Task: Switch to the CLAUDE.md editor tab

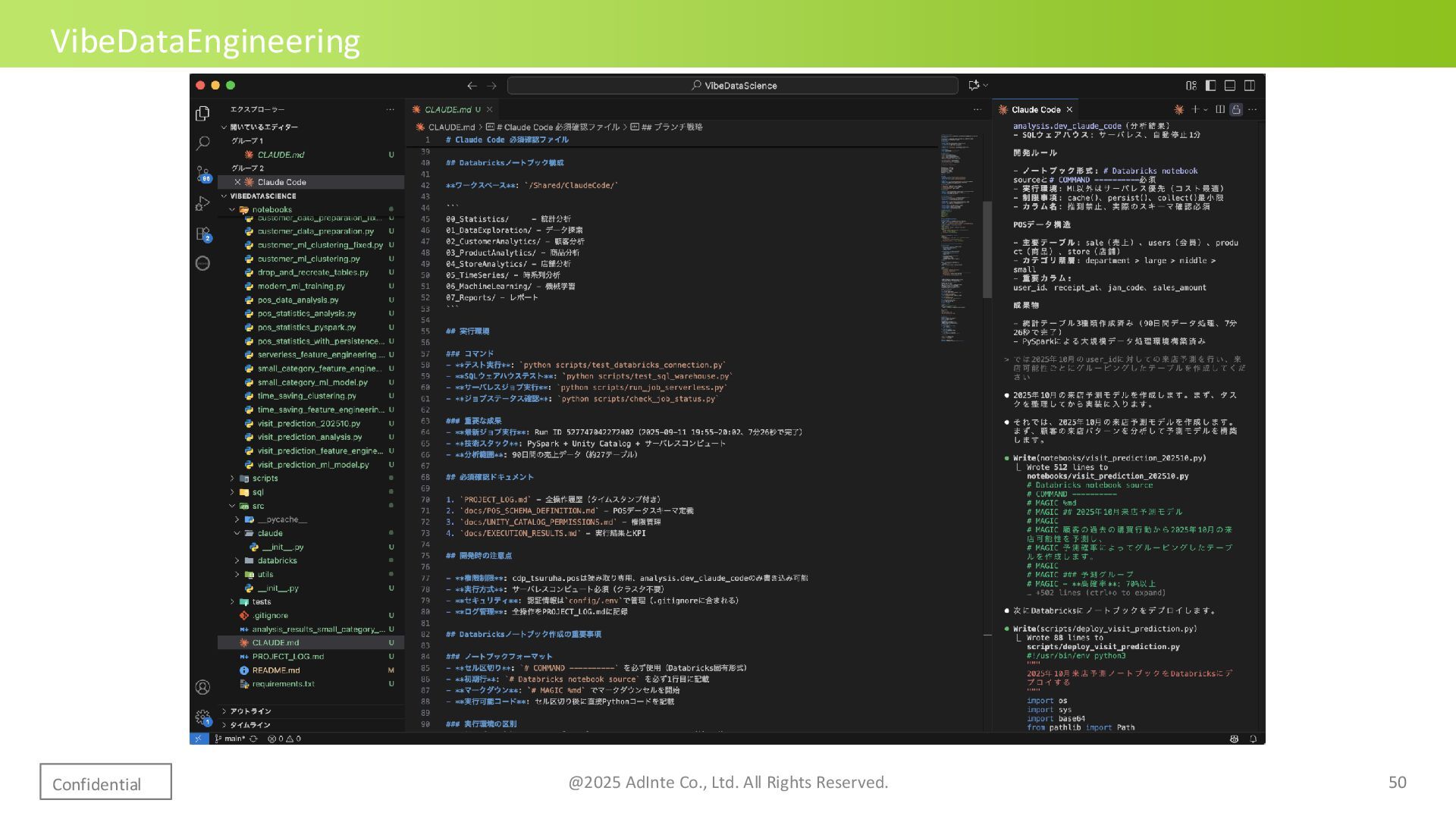Action: (x=447, y=109)
